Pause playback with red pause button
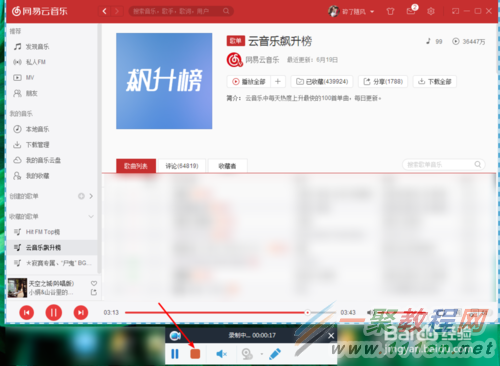 coord(54,313)
